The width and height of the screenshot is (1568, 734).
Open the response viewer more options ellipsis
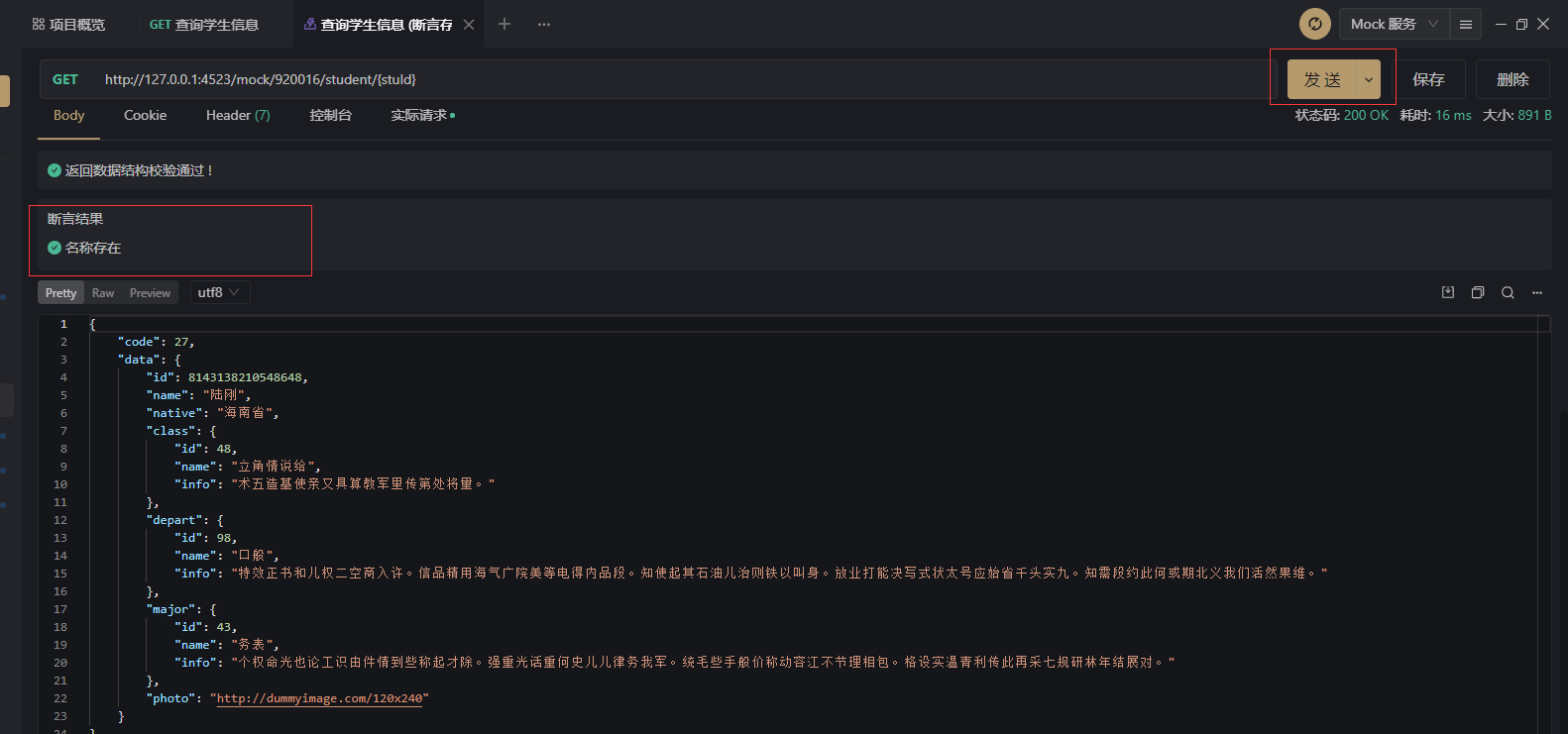click(x=1537, y=292)
